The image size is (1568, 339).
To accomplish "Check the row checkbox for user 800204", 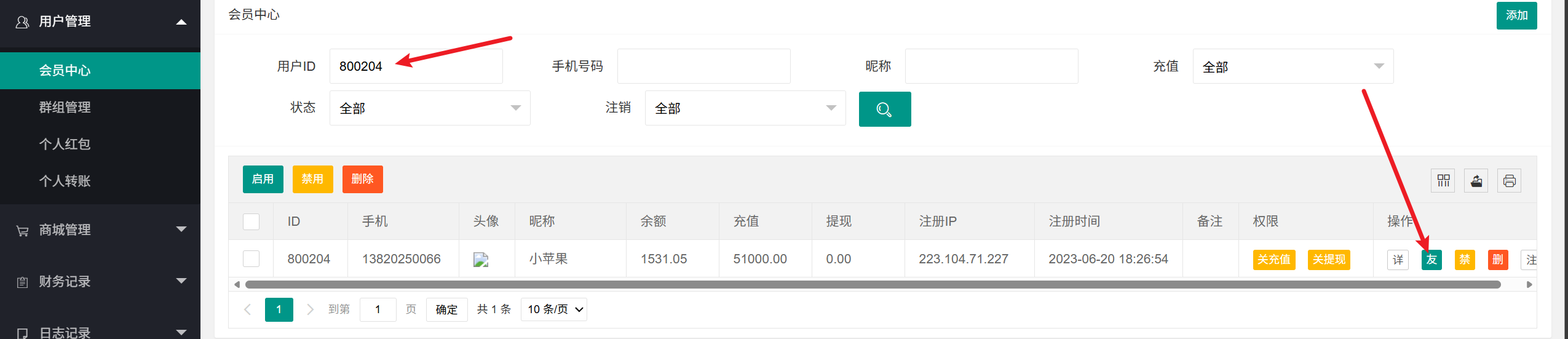I will pos(251,259).
